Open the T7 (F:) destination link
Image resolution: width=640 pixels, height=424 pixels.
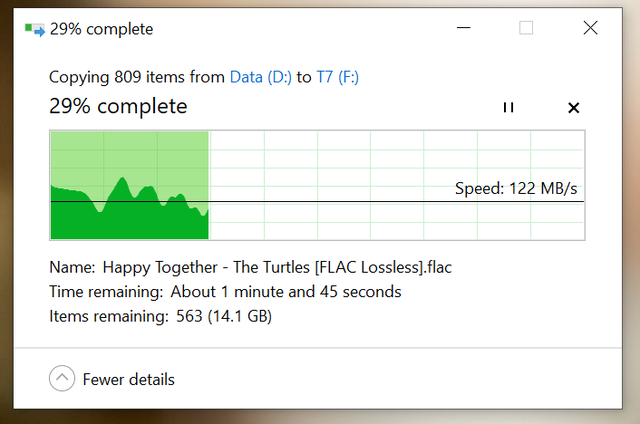tap(338, 77)
